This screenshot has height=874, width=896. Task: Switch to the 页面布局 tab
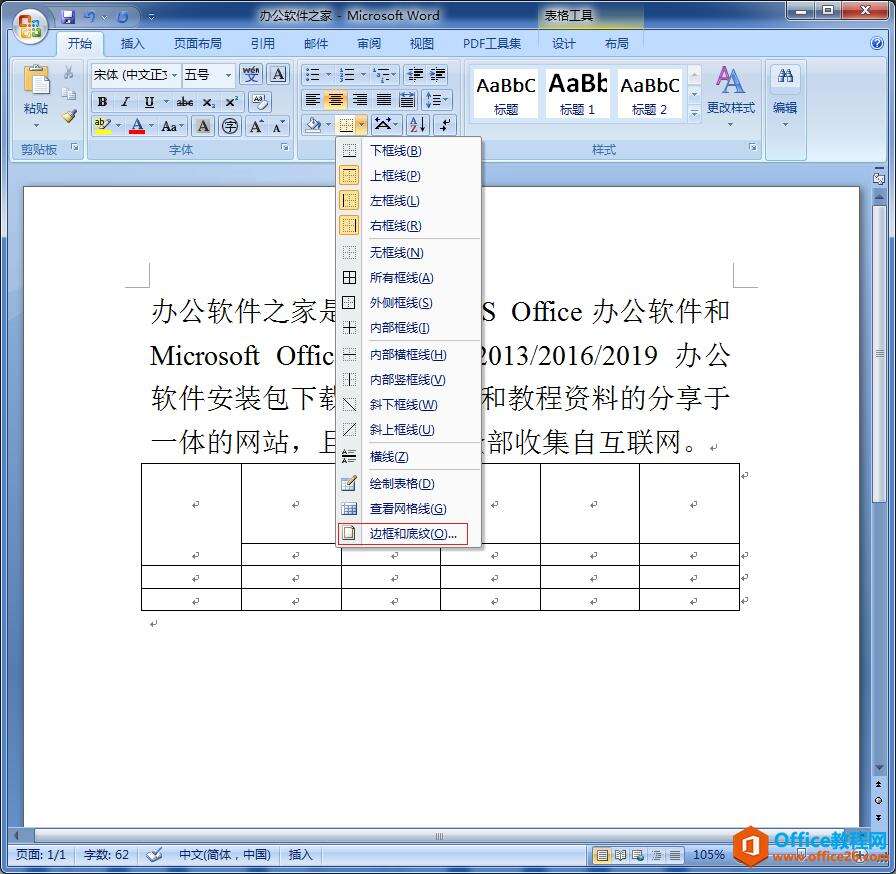click(198, 43)
